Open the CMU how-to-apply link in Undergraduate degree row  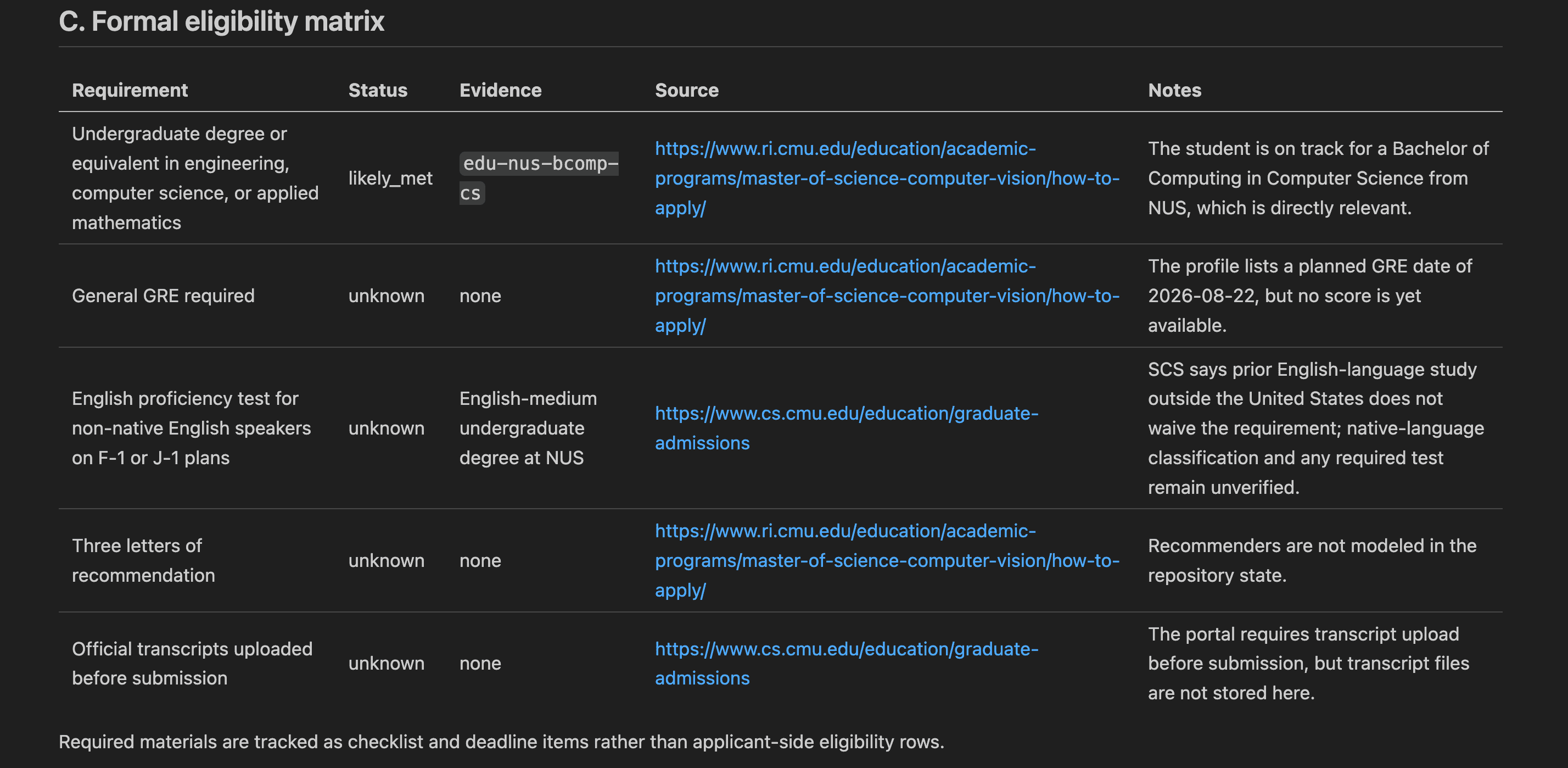click(x=886, y=179)
